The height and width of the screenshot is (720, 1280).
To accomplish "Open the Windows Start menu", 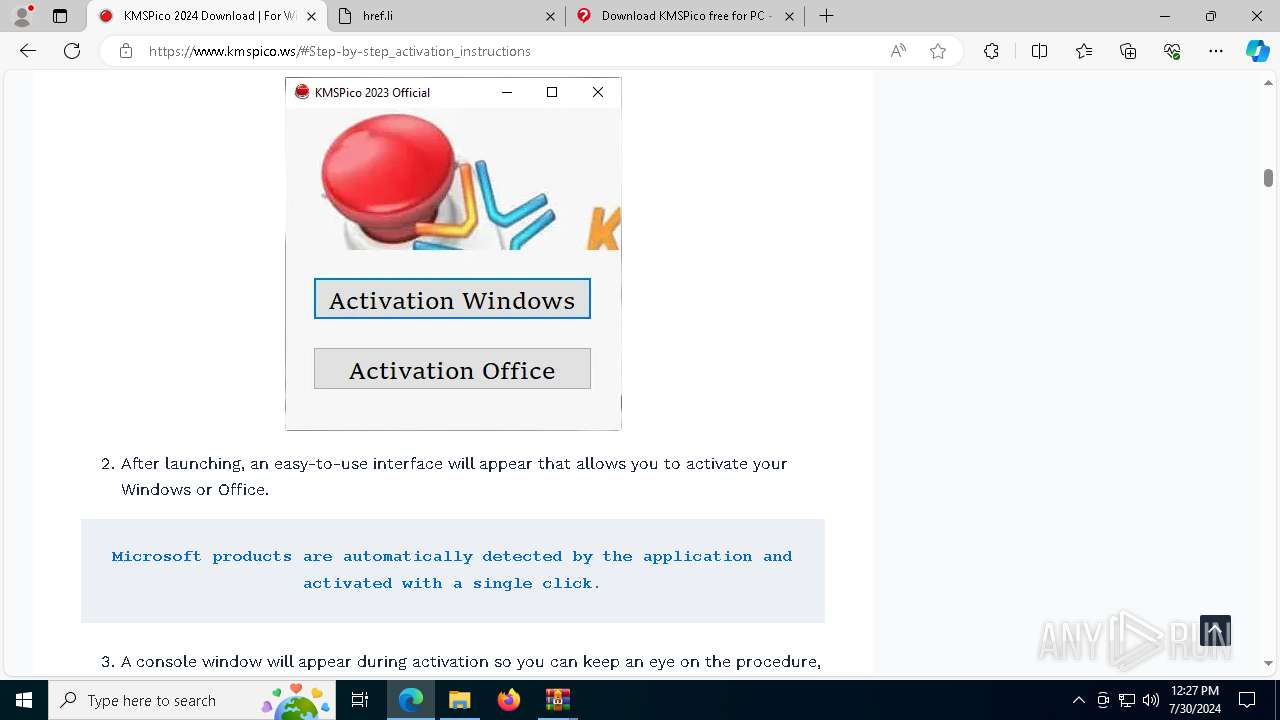I will click(x=24, y=700).
